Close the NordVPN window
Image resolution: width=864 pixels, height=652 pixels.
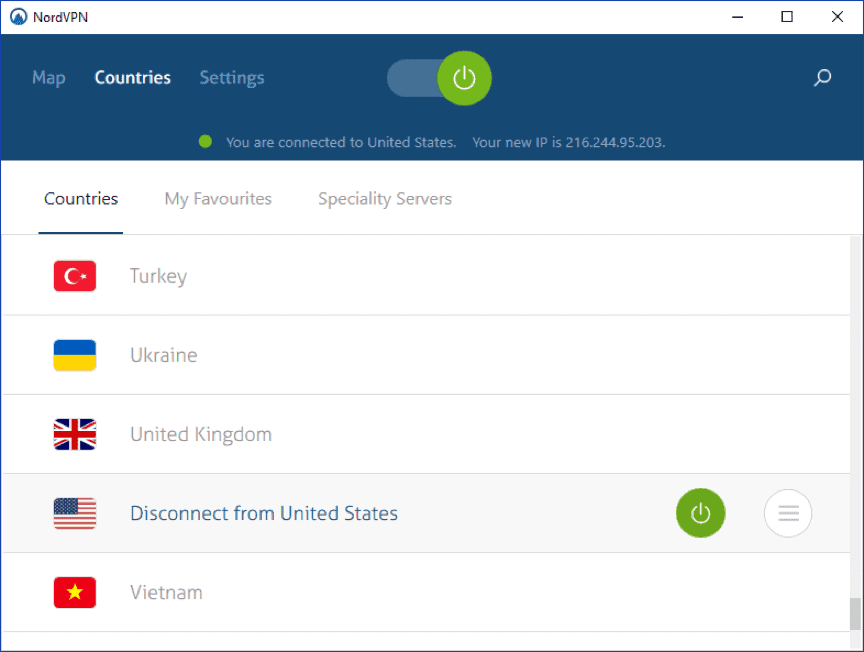(x=837, y=17)
